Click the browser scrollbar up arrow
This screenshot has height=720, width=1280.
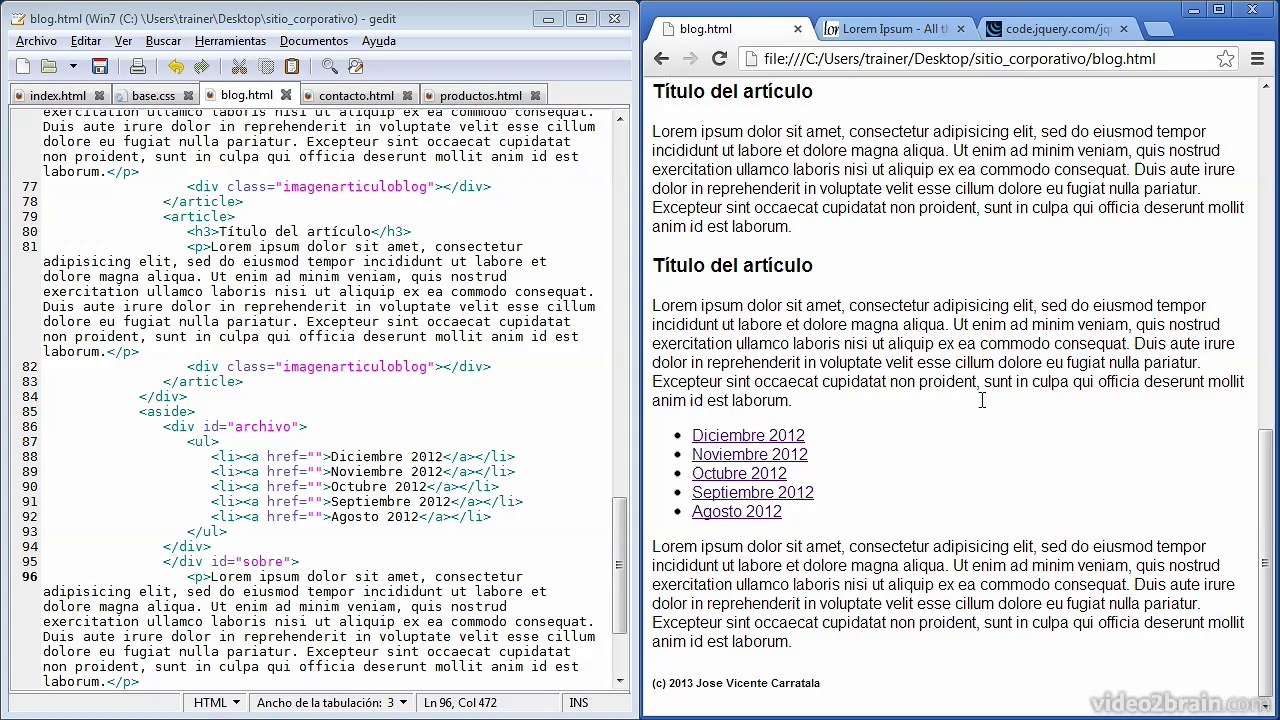coord(1265,88)
